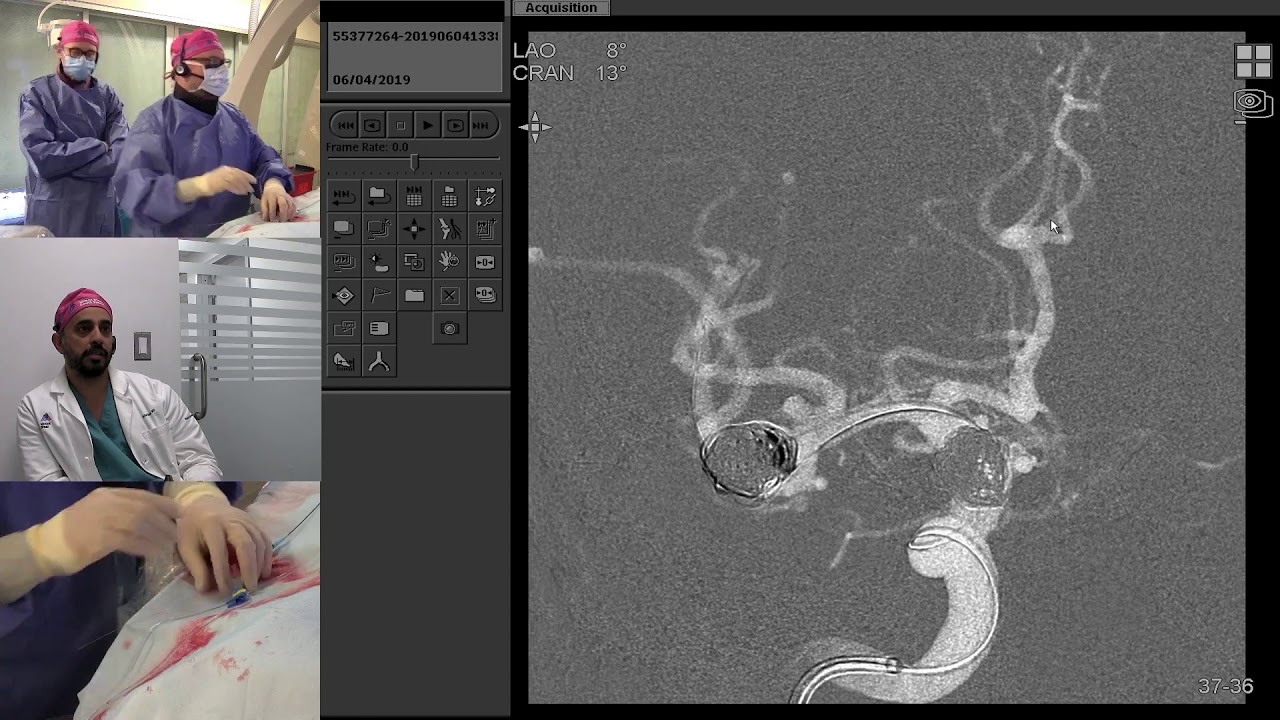Click the vessel bifurcation analysis icon
This screenshot has height=720, width=1280.
click(x=378, y=361)
